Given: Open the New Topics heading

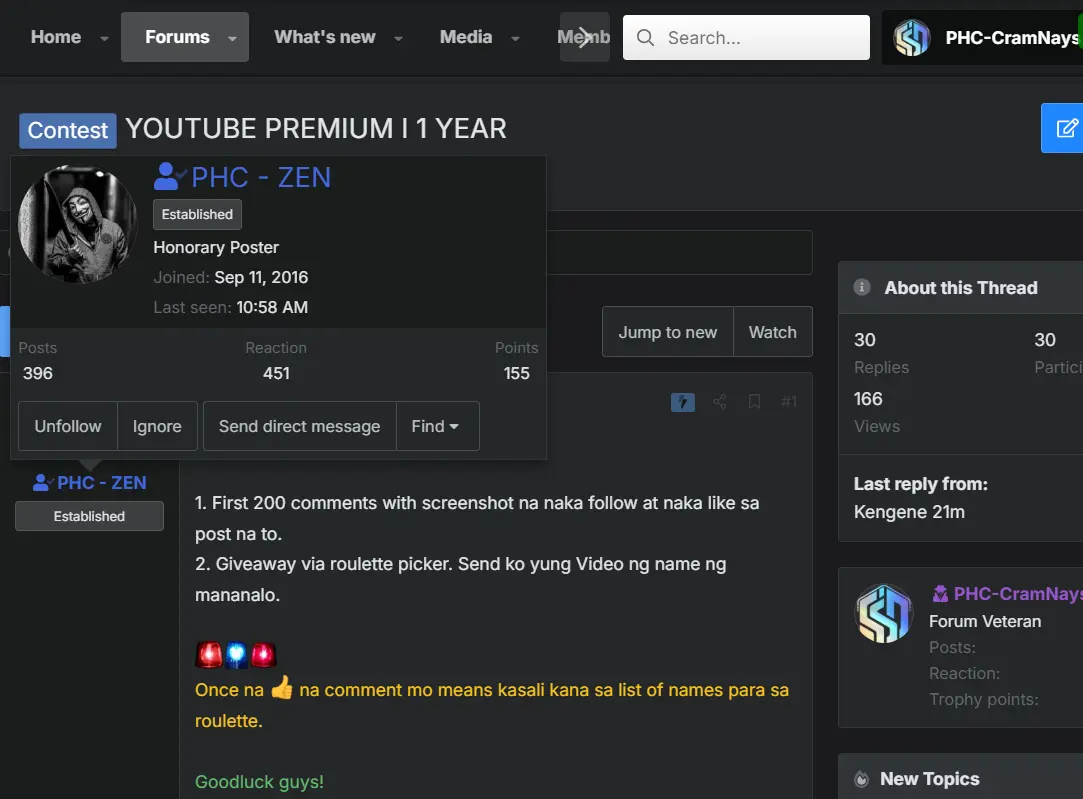Looking at the screenshot, I should click(x=930, y=779).
